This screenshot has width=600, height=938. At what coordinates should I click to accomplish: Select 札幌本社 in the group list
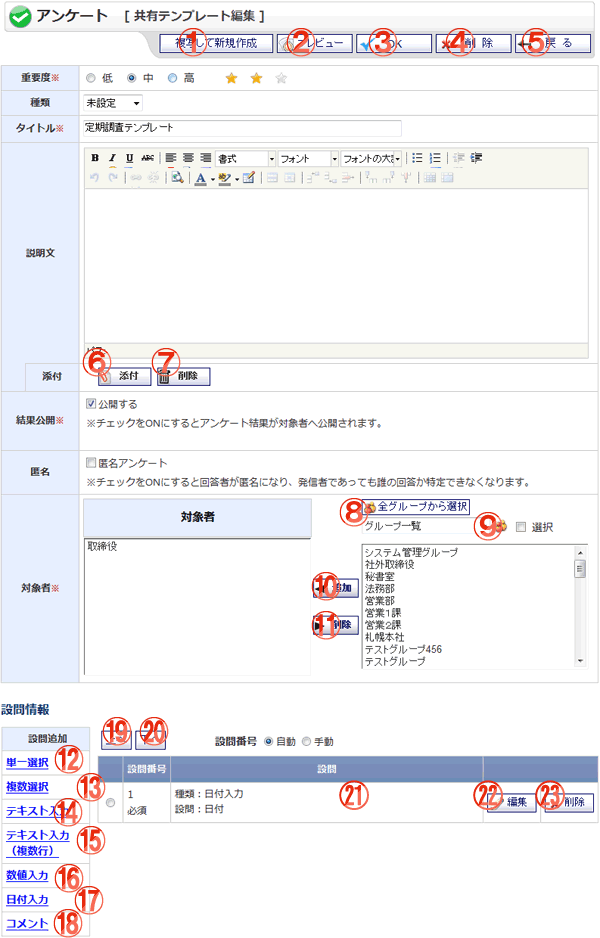pos(385,637)
